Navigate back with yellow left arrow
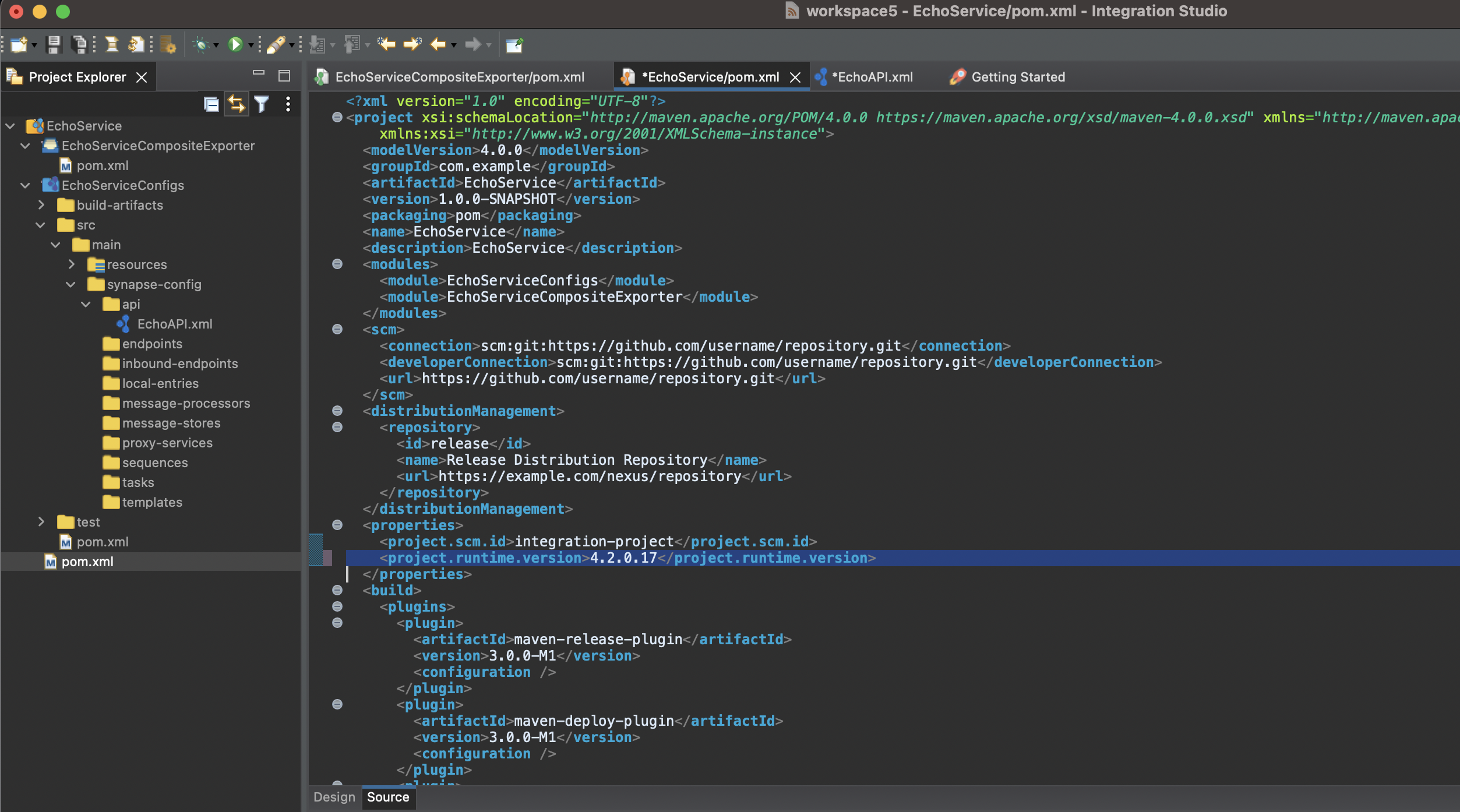1460x812 pixels. coord(438,44)
